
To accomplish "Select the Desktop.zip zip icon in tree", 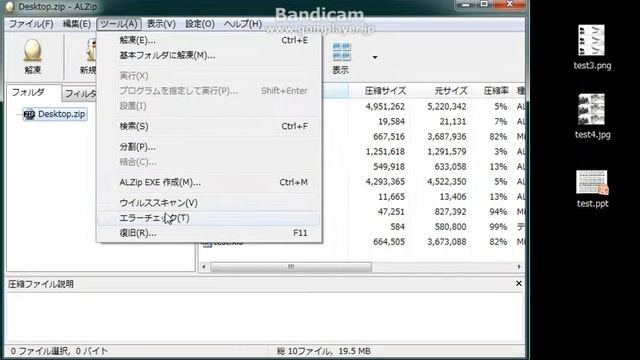I will click(29, 114).
